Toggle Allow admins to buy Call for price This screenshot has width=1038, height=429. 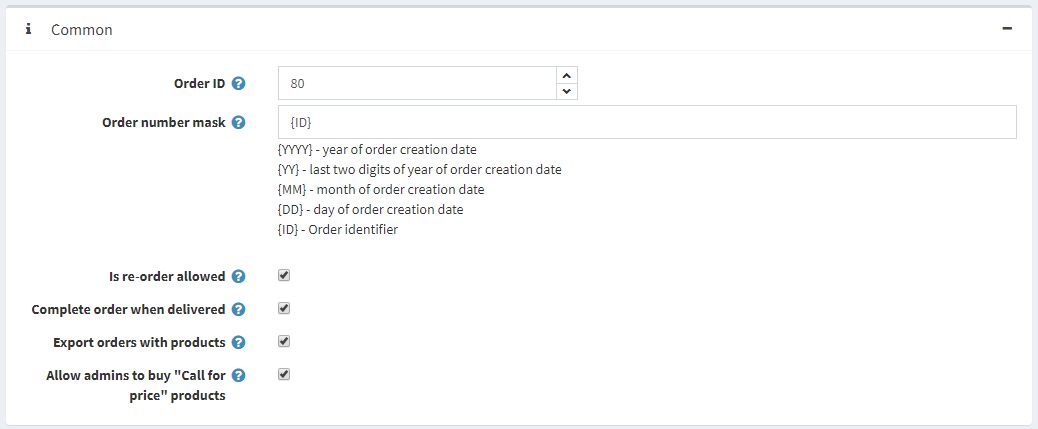(284, 375)
